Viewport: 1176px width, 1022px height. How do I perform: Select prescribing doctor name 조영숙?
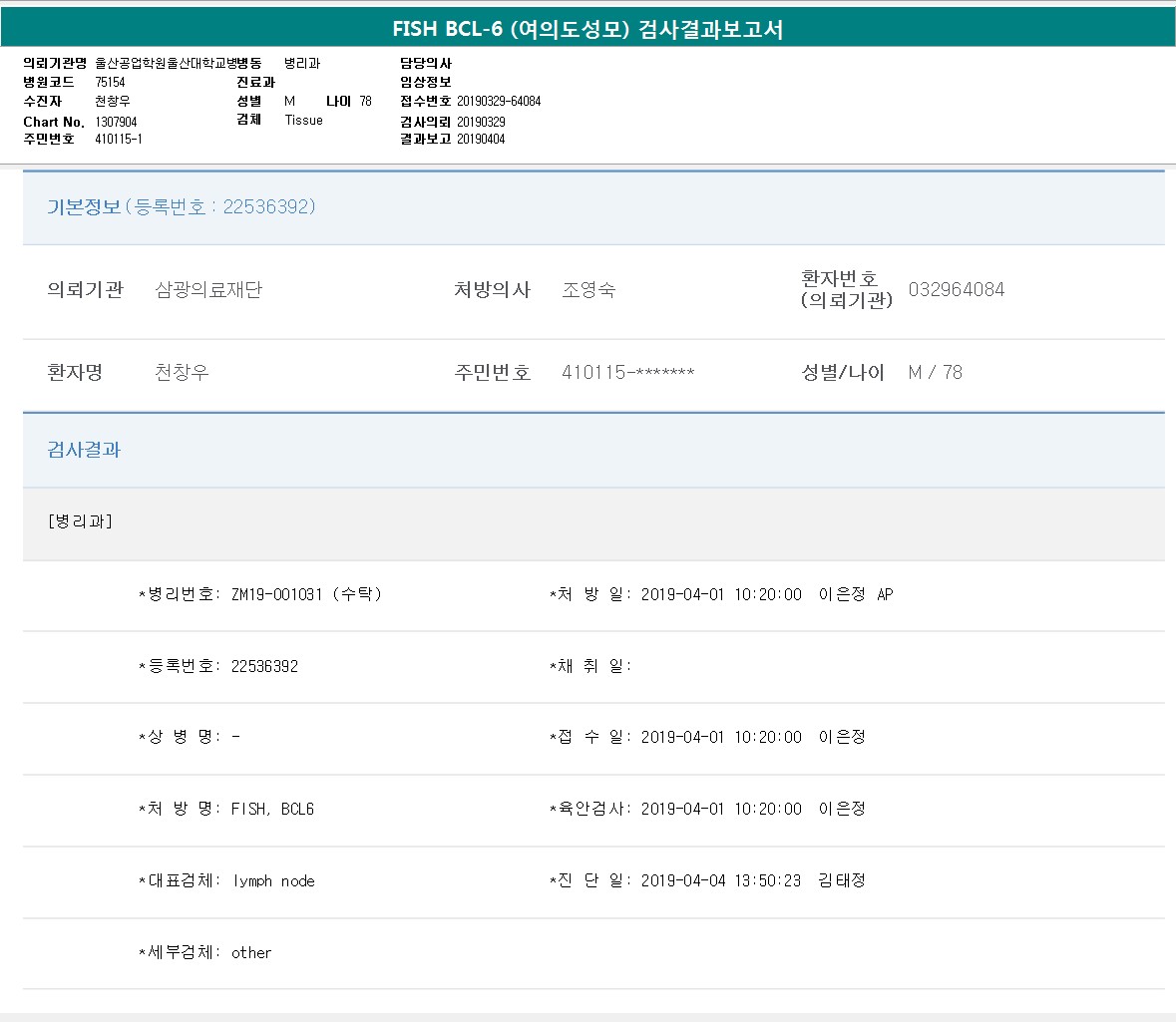tap(588, 290)
